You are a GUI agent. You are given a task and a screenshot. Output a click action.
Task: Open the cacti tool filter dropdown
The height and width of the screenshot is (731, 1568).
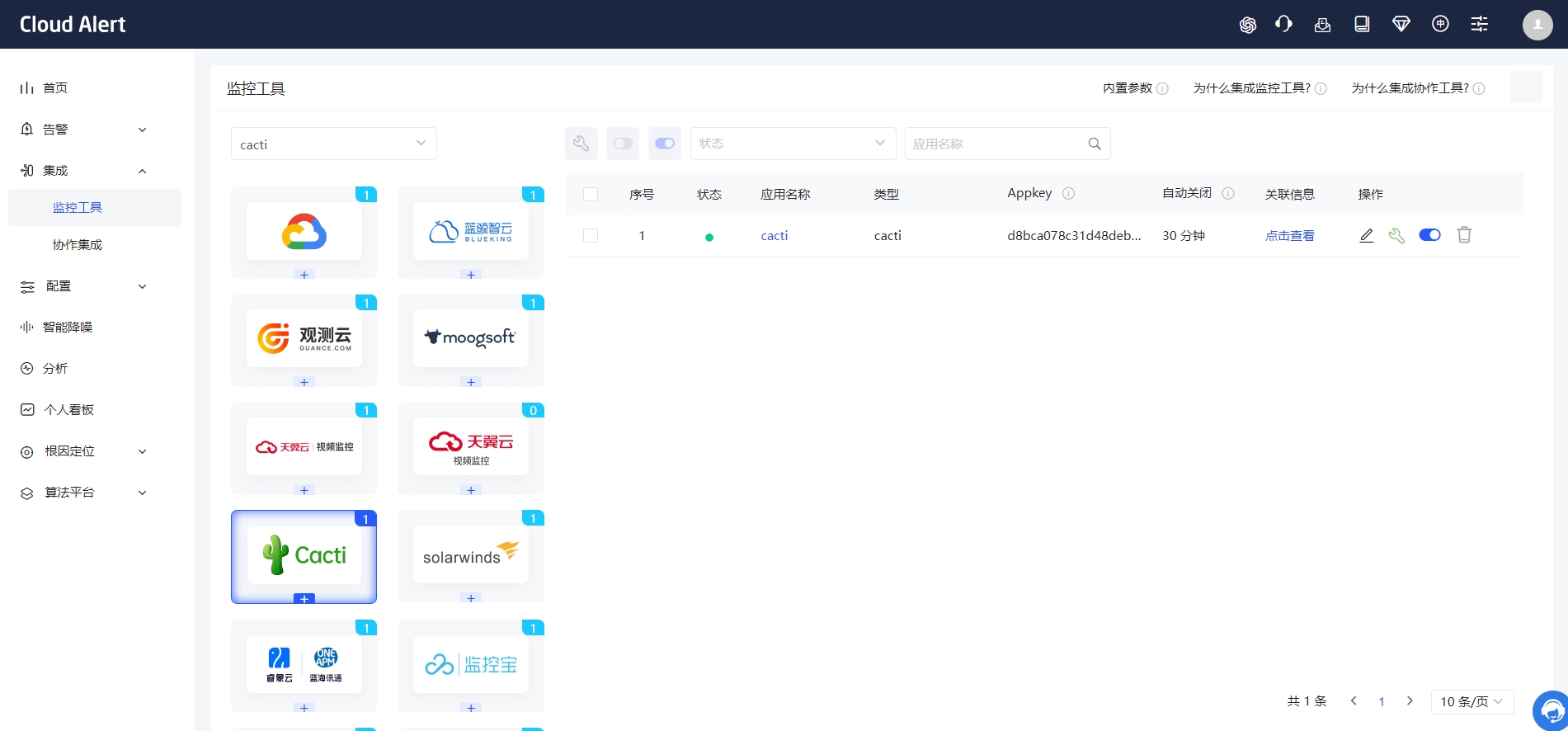pyautogui.click(x=334, y=144)
